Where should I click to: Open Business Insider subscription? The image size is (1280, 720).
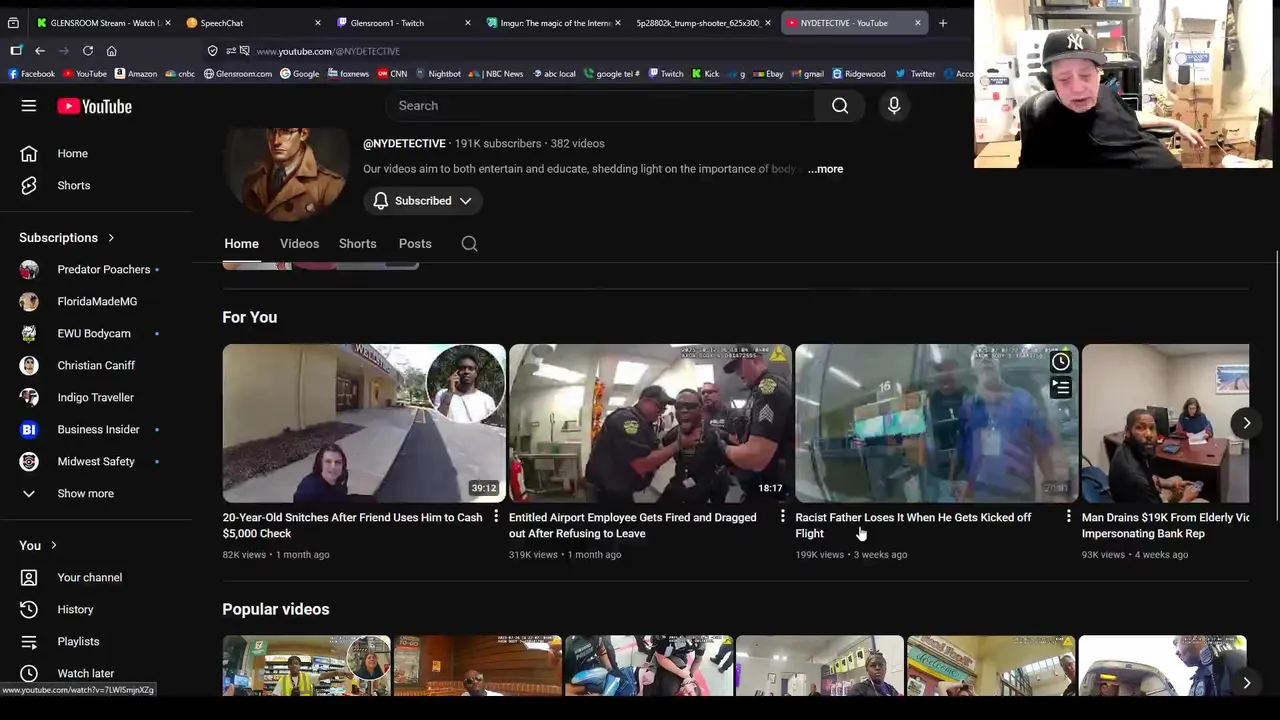(96, 429)
